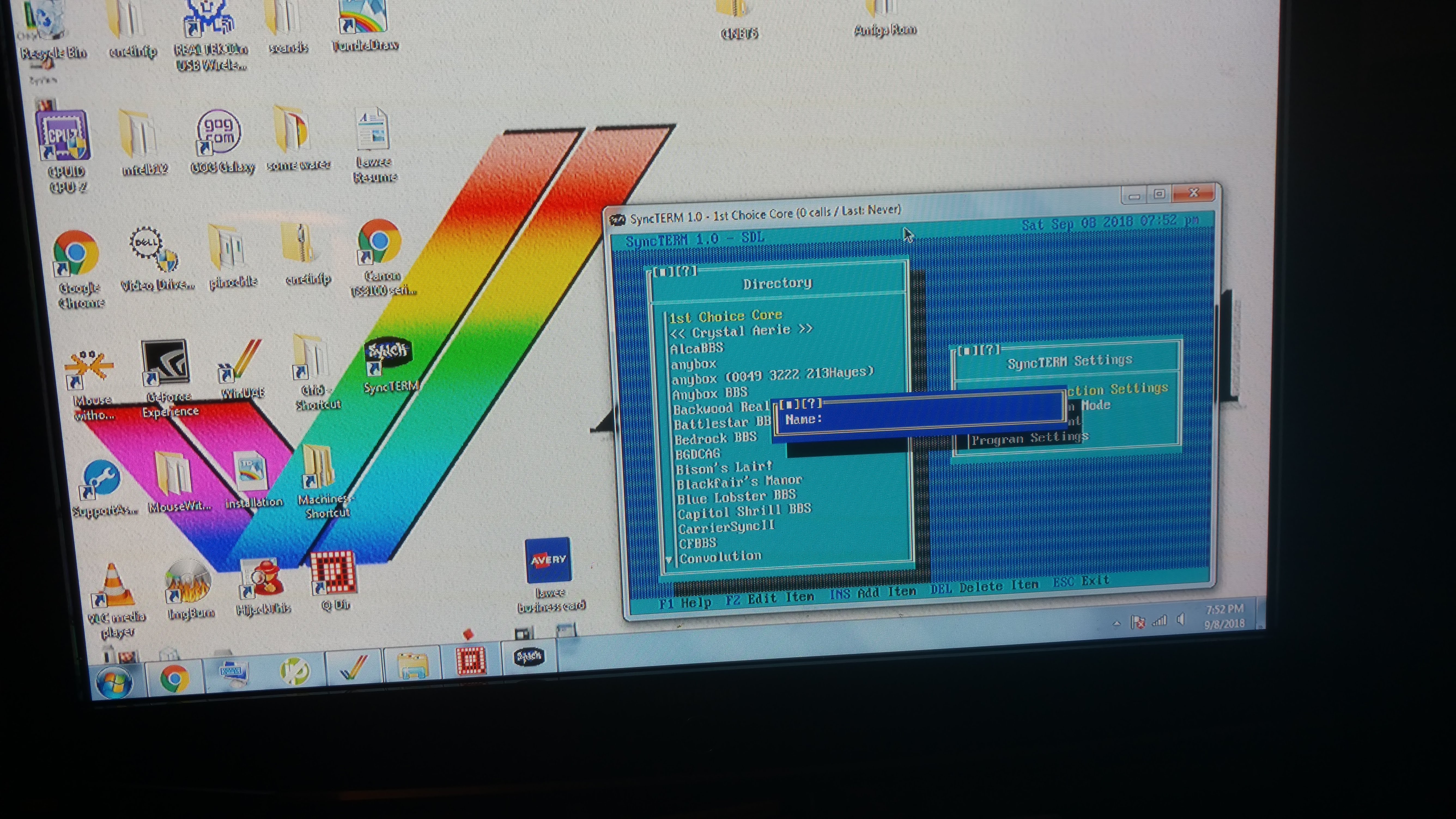
Task: Click [?] help on Directory window
Action: click(687, 271)
